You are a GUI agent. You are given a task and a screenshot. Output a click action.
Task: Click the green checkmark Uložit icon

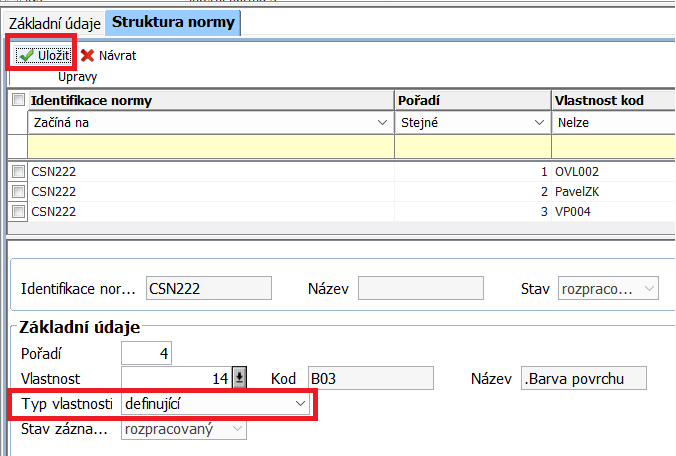(26, 56)
